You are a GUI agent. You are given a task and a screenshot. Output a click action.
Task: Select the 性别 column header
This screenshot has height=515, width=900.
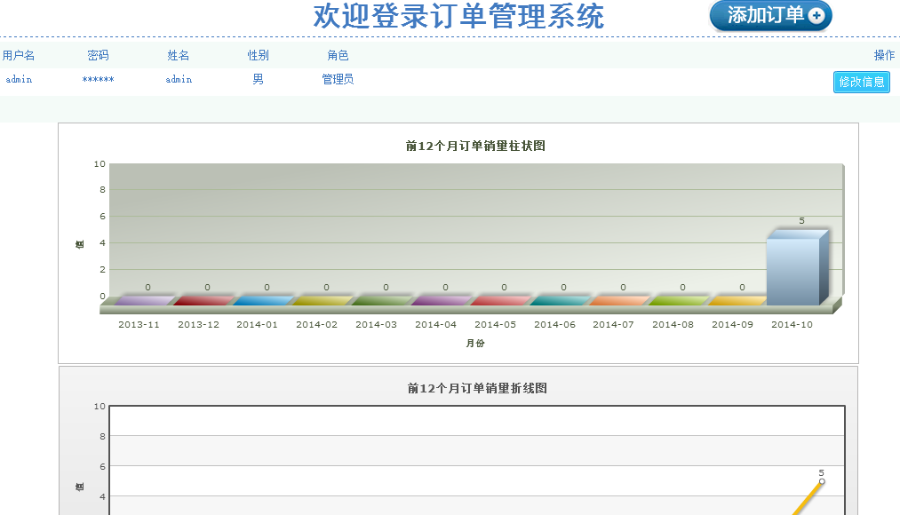tap(258, 55)
